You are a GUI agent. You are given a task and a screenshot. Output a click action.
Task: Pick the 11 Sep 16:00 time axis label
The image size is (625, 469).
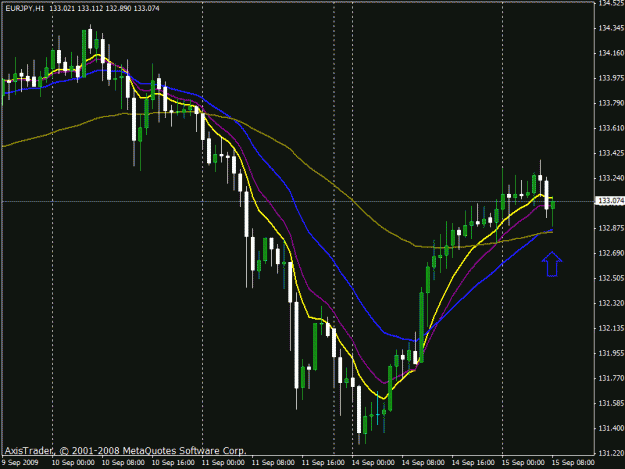tap(323, 463)
